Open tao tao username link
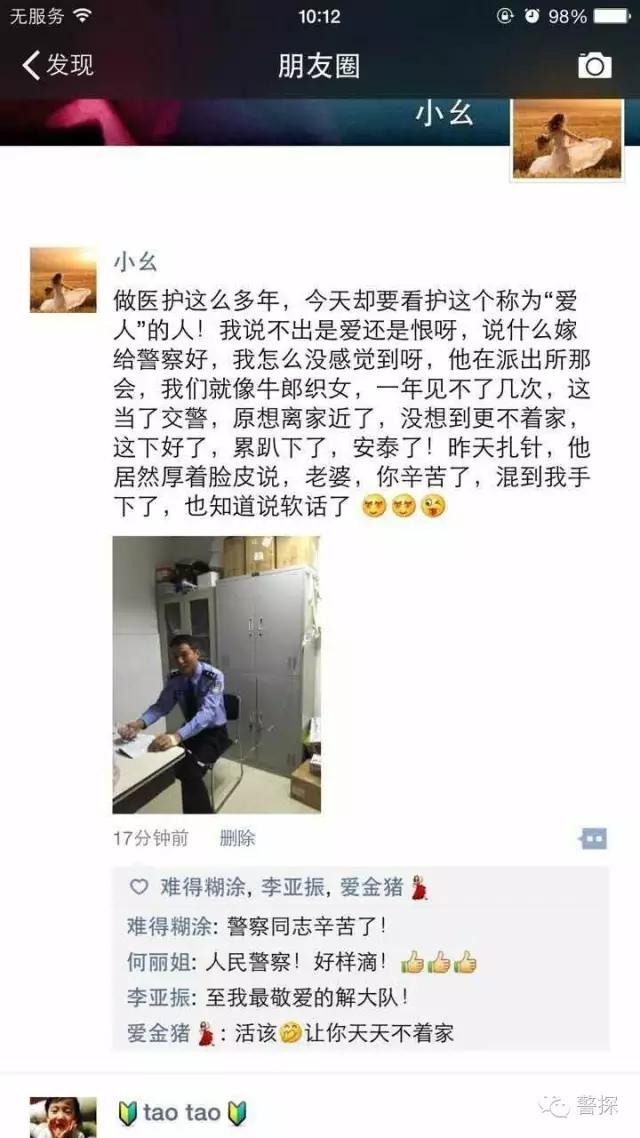The height and width of the screenshot is (1138, 640). (x=182, y=1113)
